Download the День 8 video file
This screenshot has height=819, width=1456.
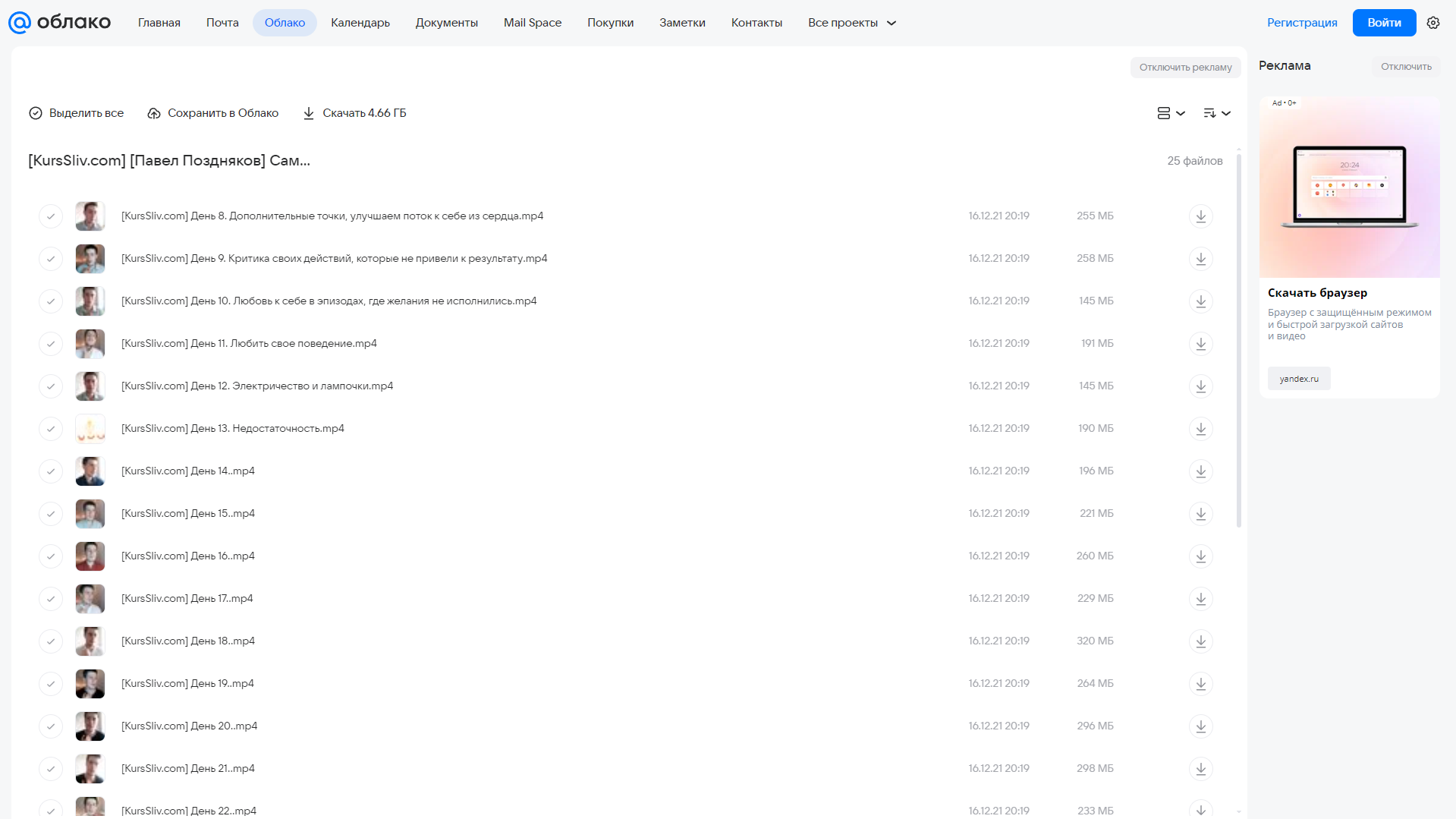(1200, 216)
